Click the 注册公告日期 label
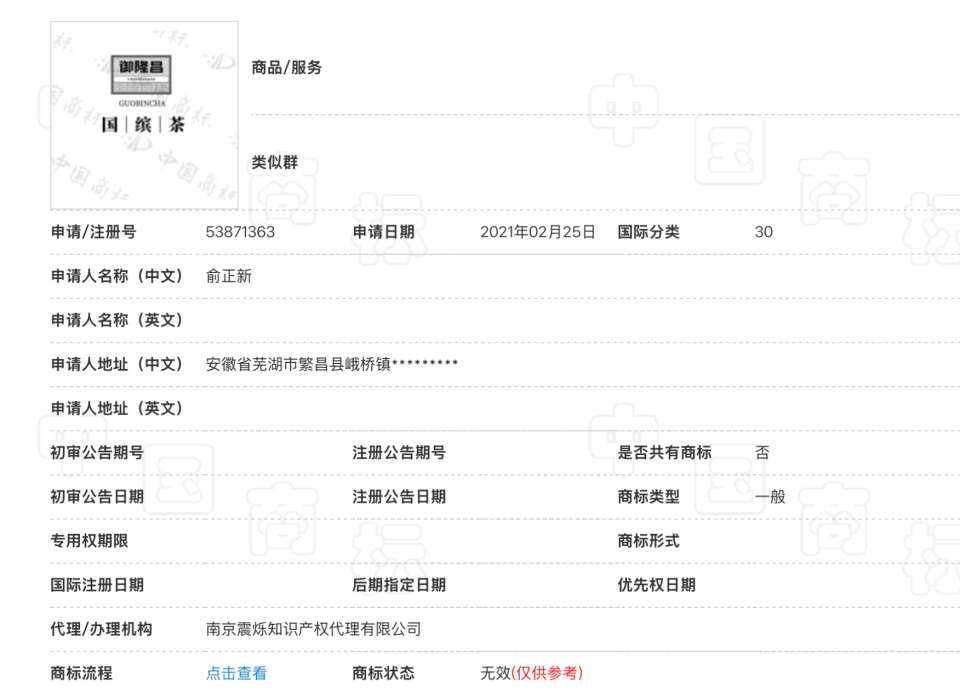 pos(399,497)
